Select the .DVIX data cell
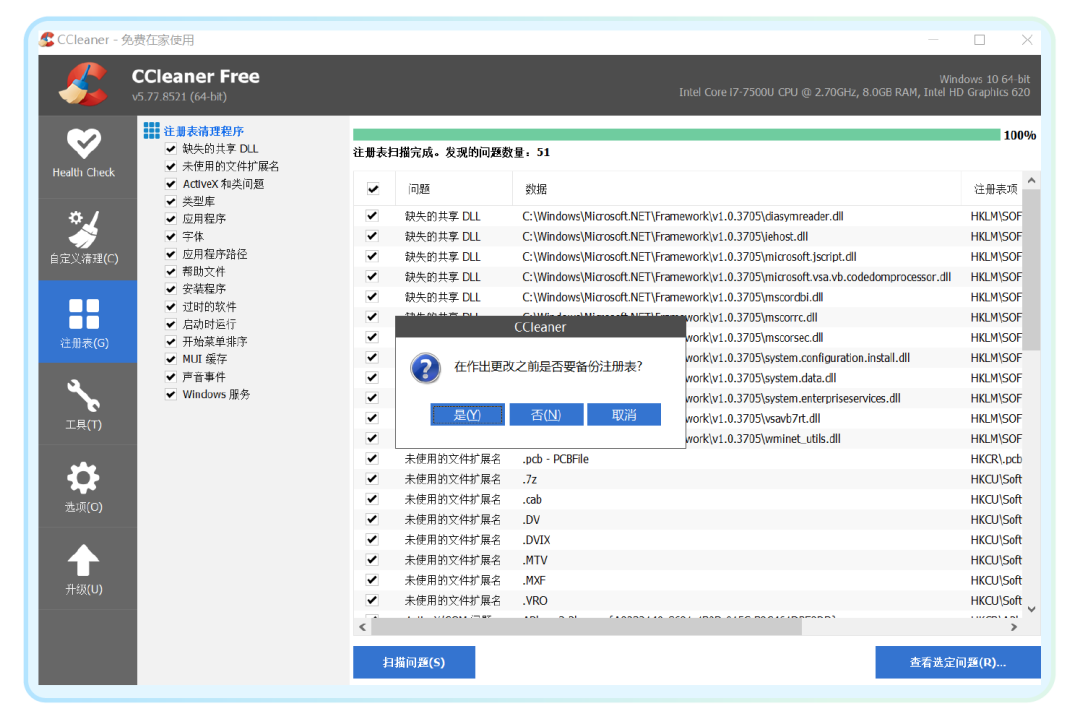This screenshot has width=1080, height=719. tap(536, 540)
